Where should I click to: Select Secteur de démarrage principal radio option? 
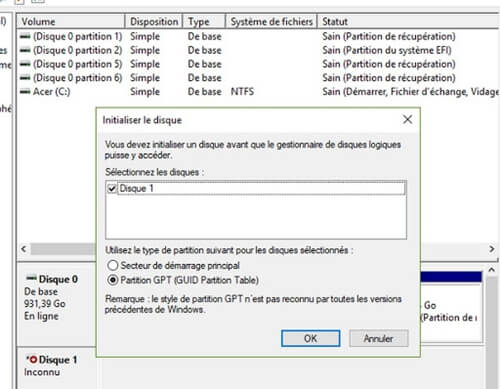113,265
